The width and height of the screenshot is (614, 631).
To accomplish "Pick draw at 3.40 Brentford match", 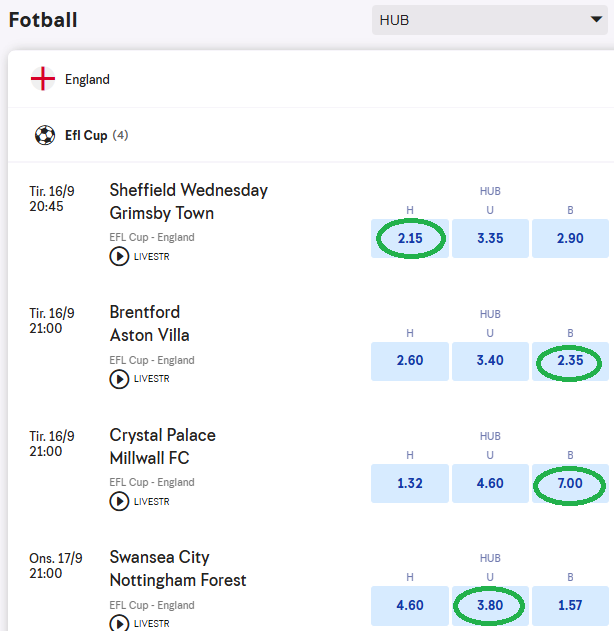I will tap(490, 361).
